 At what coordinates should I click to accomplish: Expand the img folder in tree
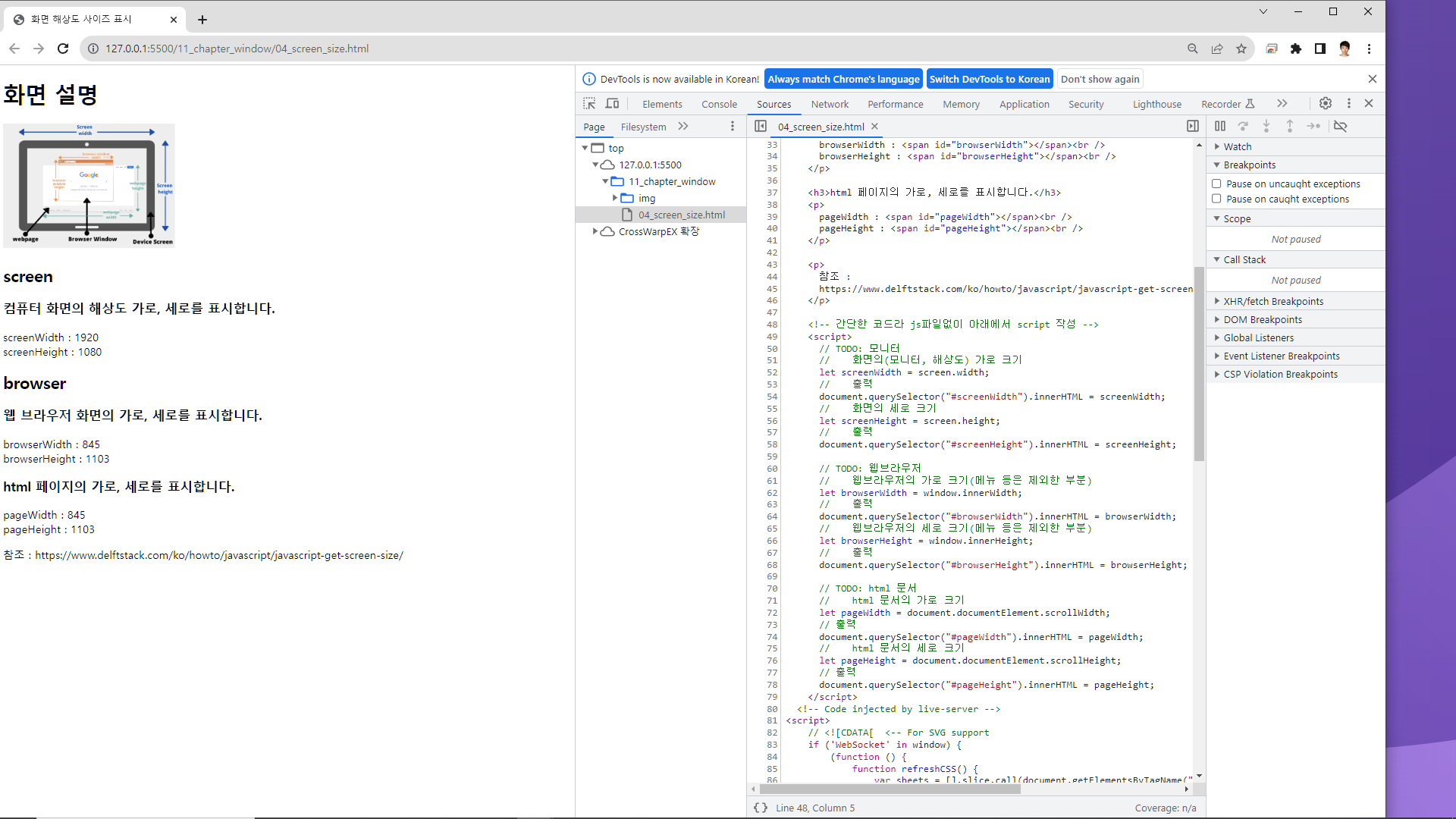(615, 198)
